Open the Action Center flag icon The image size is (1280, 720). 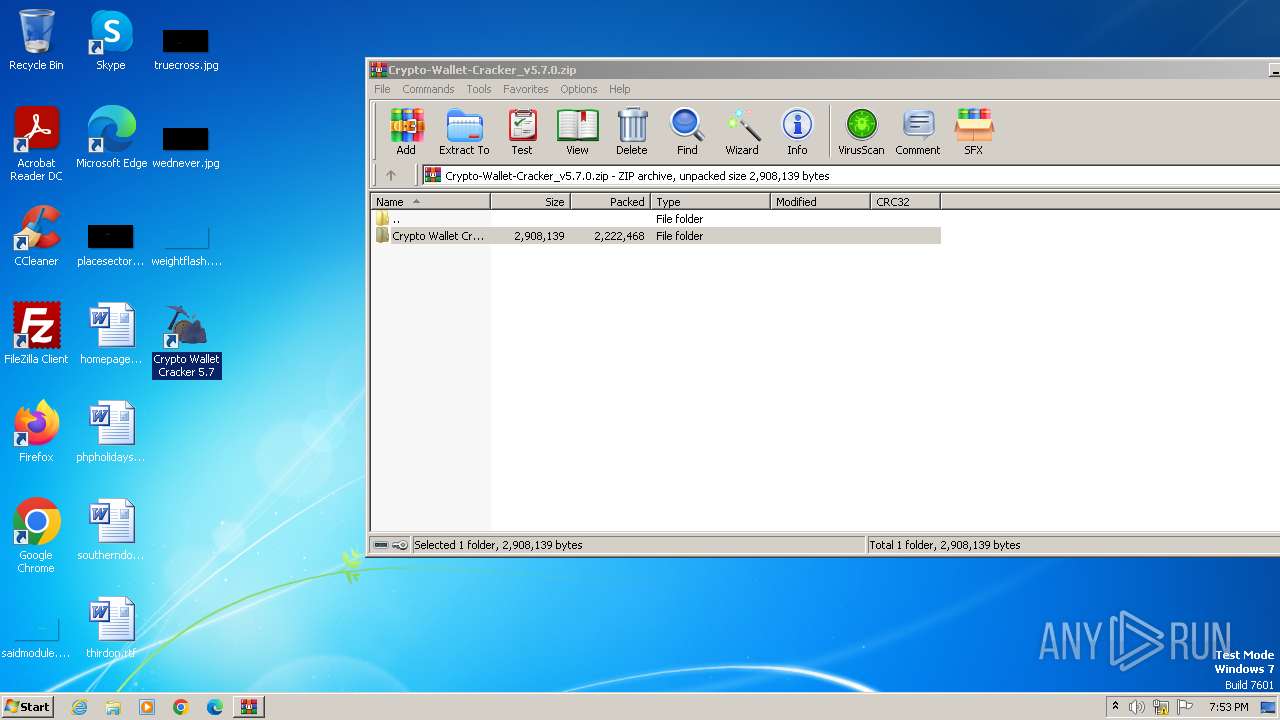(x=1185, y=707)
